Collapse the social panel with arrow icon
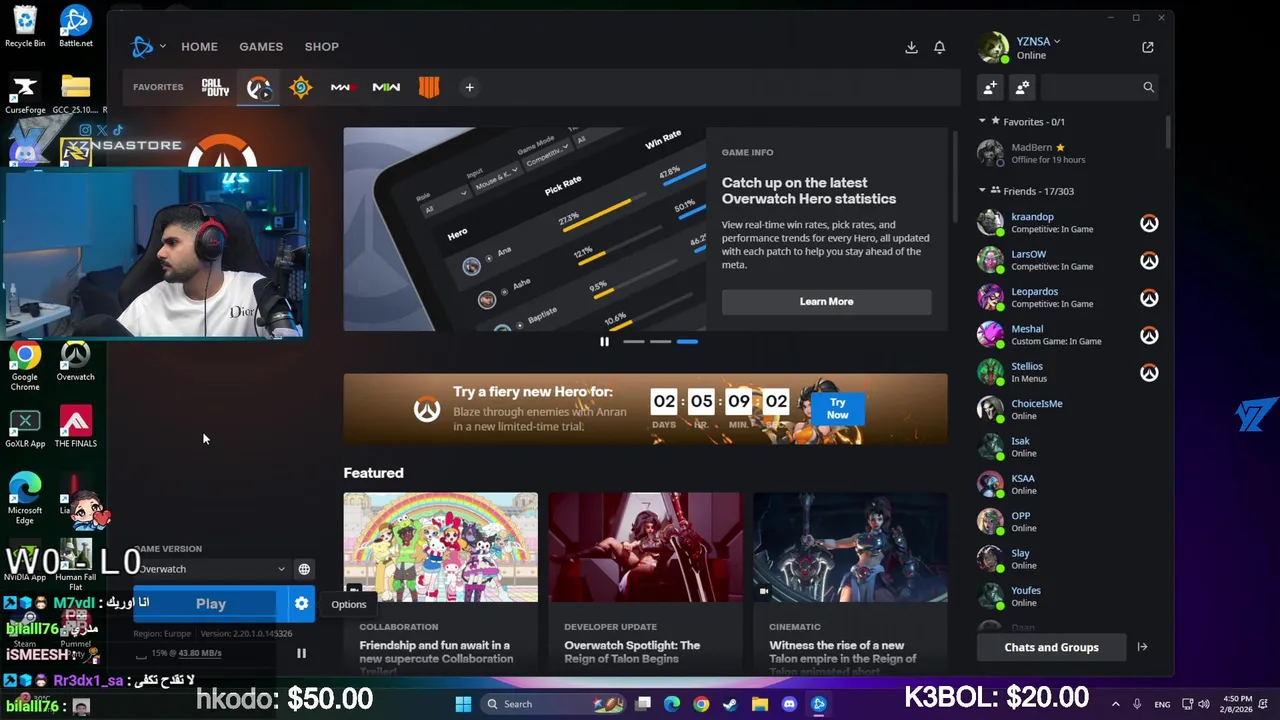Image resolution: width=1280 pixels, height=720 pixels. click(x=1142, y=647)
